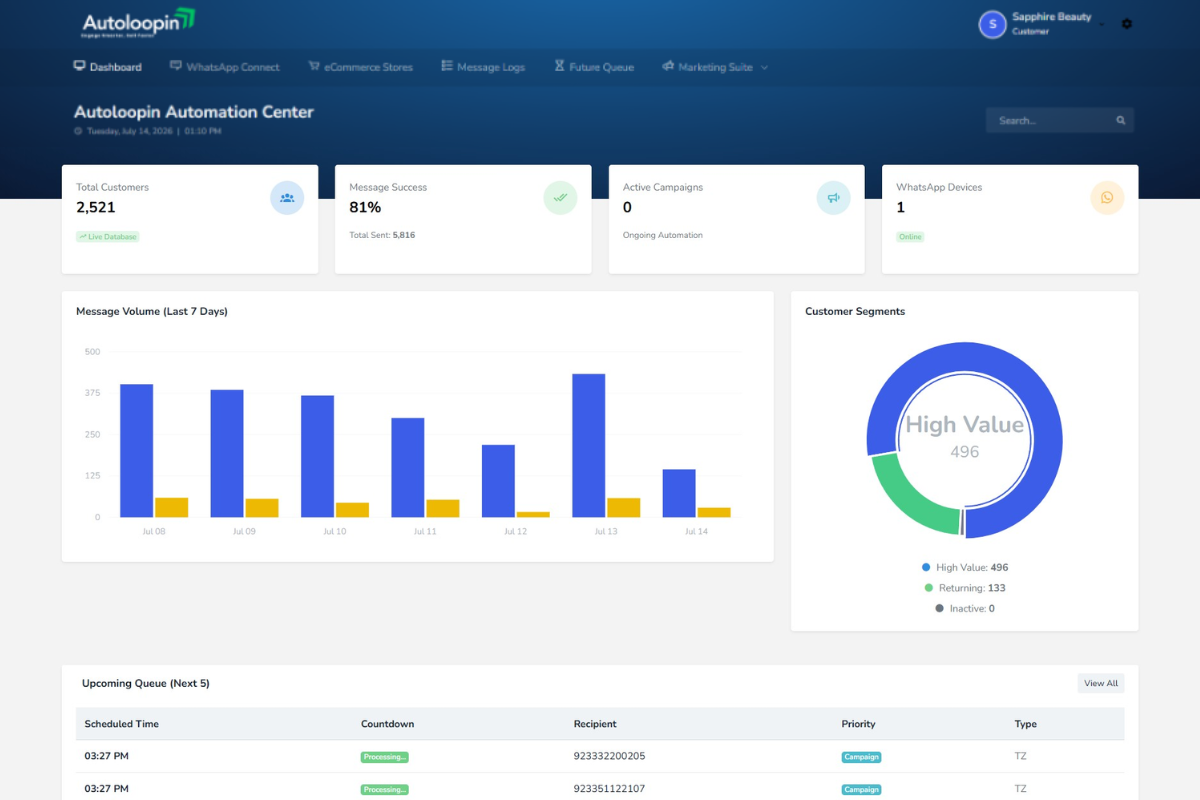Toggle the Inactive legend item
Screen dimensions: 1200x800
pyautogui.click(x=965, y=608)
